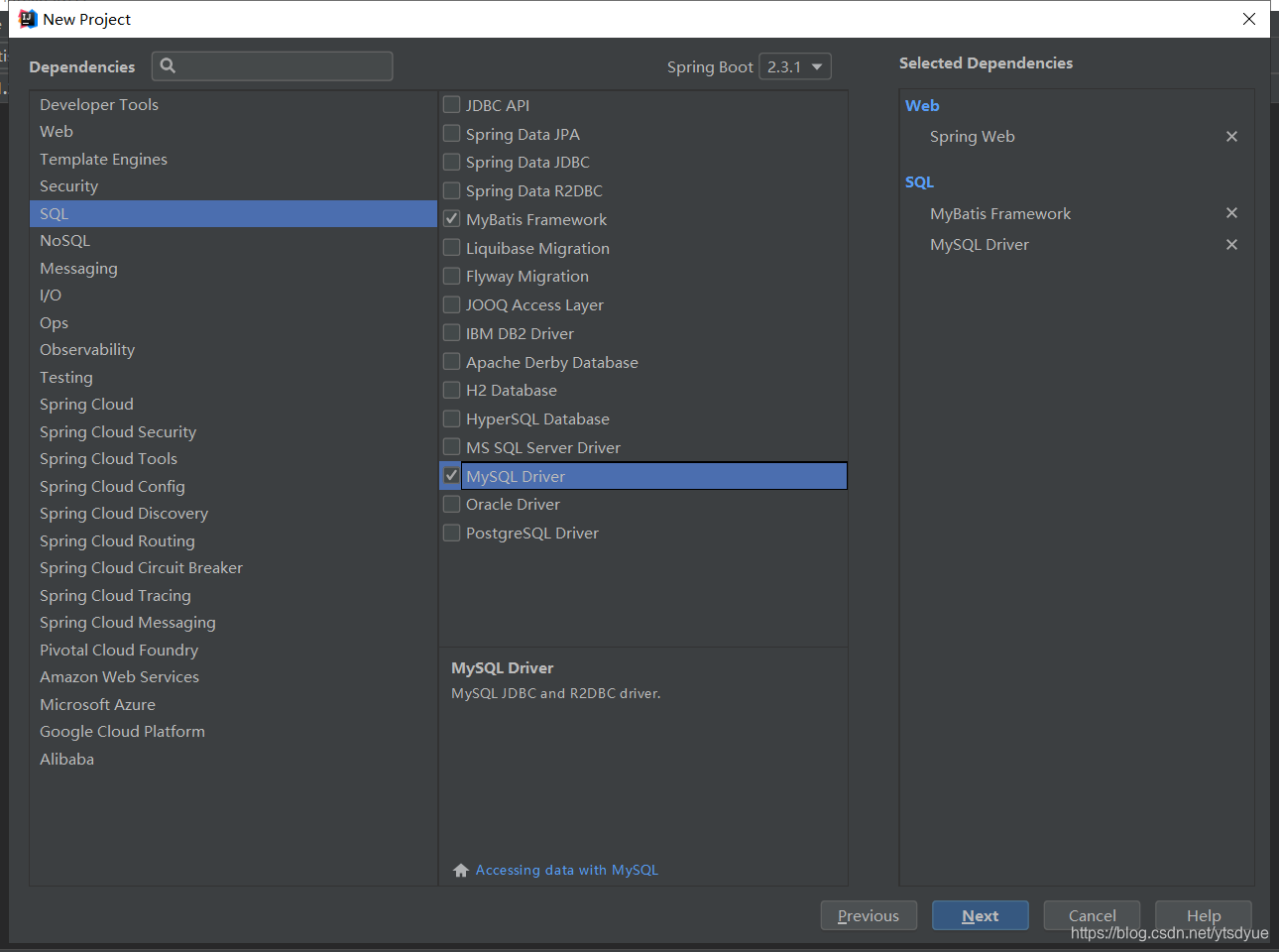Uncheck the MySQL Driver checkbox
This screenshot has height=952, width=1279.
coord(451,476)
